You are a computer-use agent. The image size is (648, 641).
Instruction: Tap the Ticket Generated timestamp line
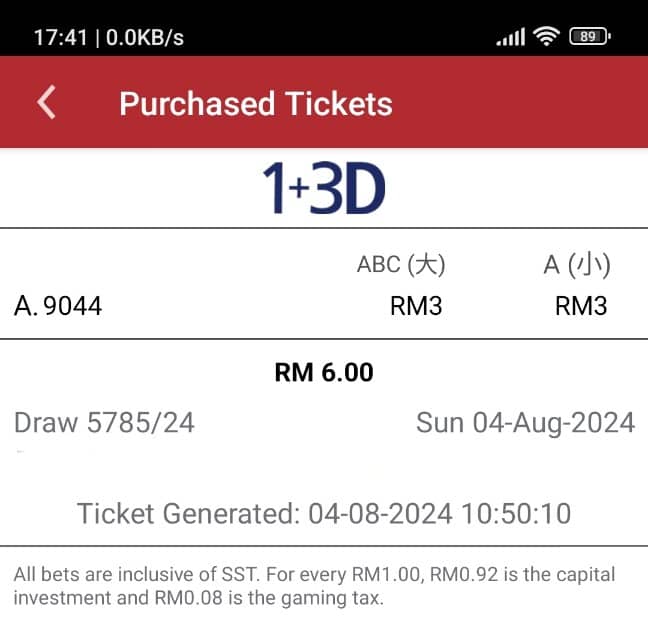tap(324, 513)
